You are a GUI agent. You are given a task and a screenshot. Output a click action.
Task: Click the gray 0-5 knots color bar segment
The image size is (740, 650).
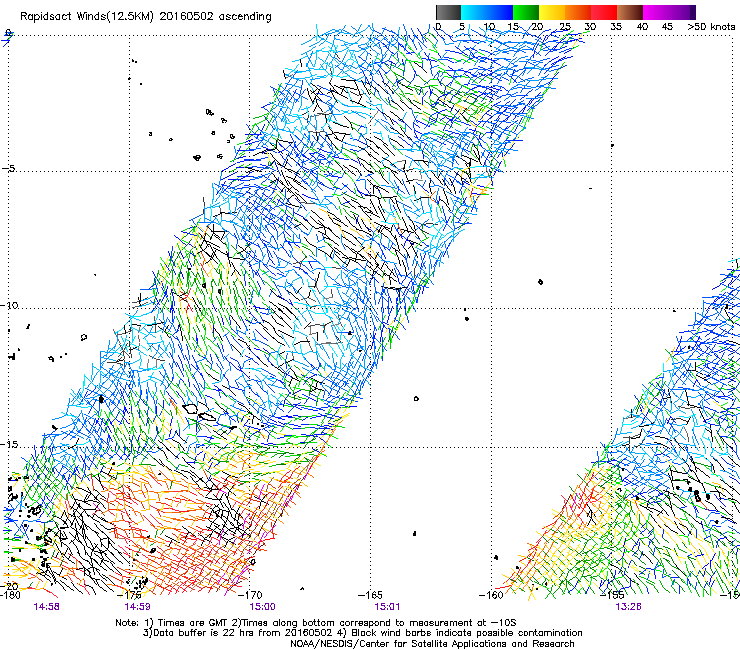point(448,12)
